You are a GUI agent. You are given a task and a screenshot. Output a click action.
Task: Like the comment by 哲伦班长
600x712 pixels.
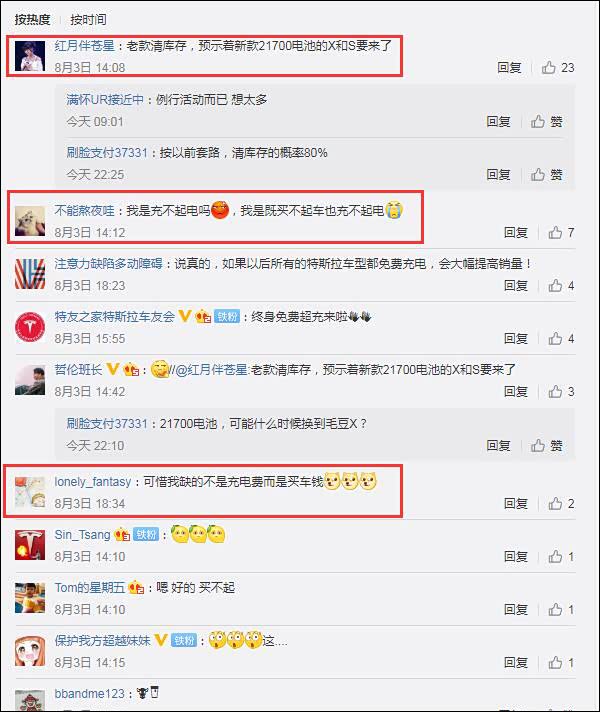(x=561, y=391)
